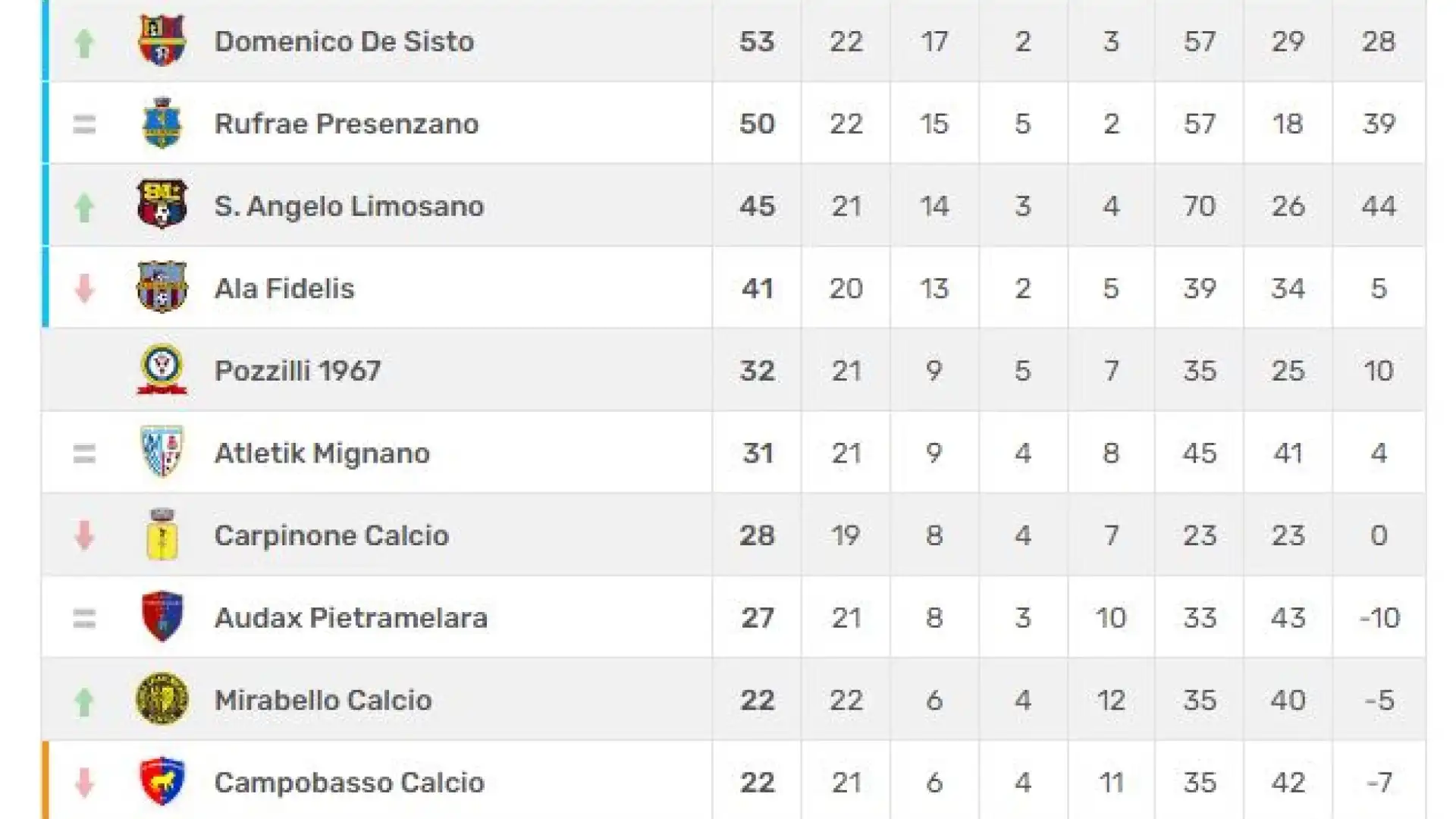Open the Pozzilli 1967 team name

pos(297,371)
